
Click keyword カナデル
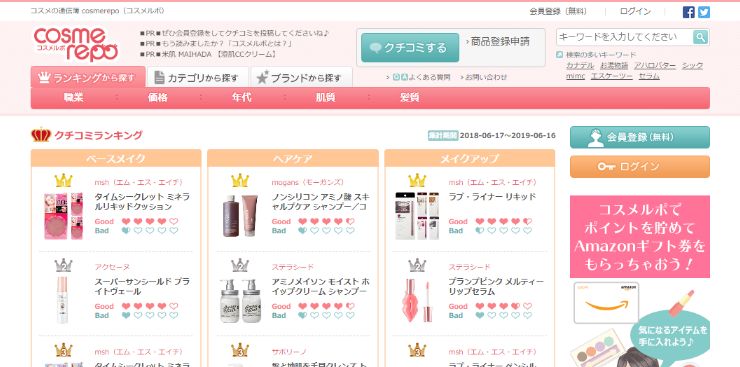click(580, 66)
